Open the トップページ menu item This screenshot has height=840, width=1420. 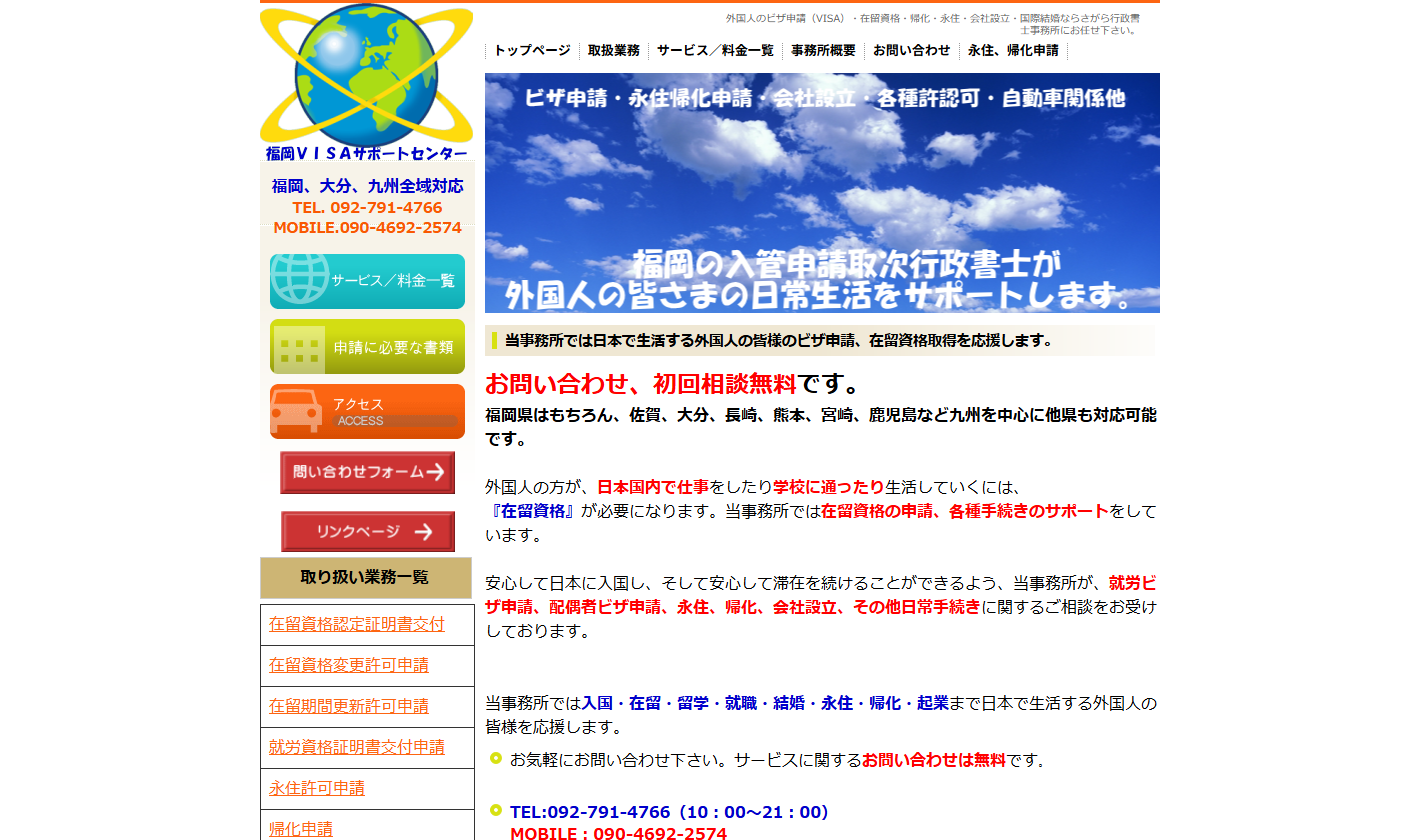point(531,50)
